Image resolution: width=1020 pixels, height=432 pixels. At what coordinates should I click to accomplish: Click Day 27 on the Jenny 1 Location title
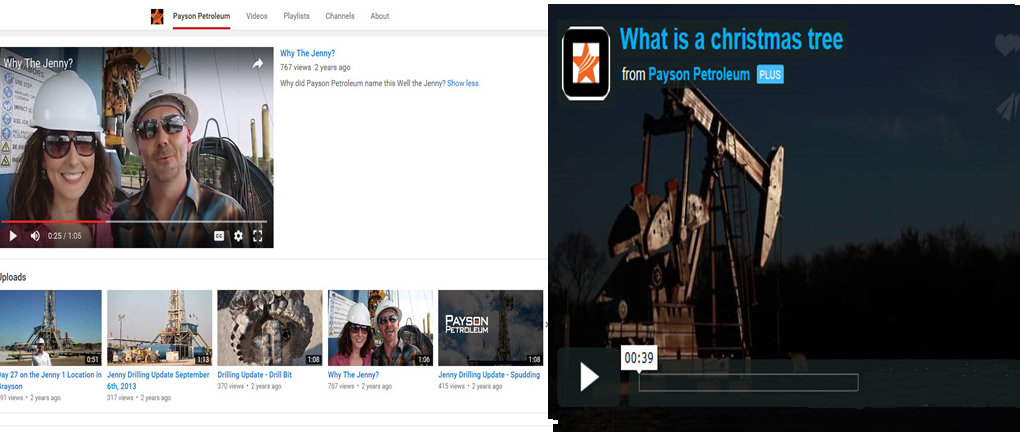50,380
